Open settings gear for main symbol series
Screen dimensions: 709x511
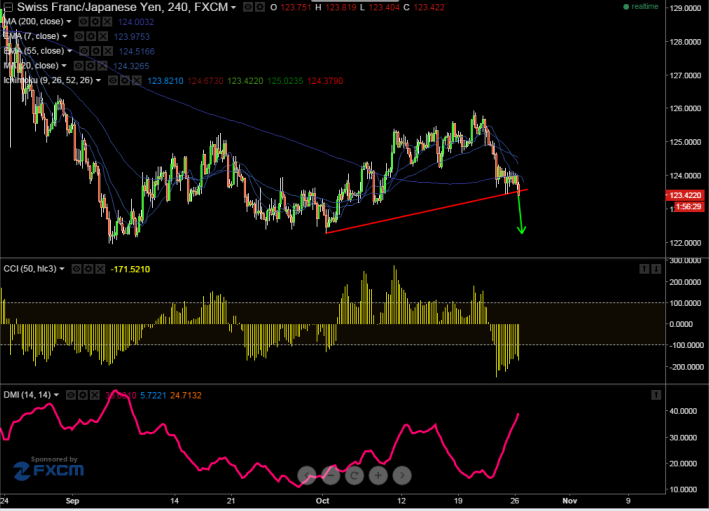click(x=260, y=7)
